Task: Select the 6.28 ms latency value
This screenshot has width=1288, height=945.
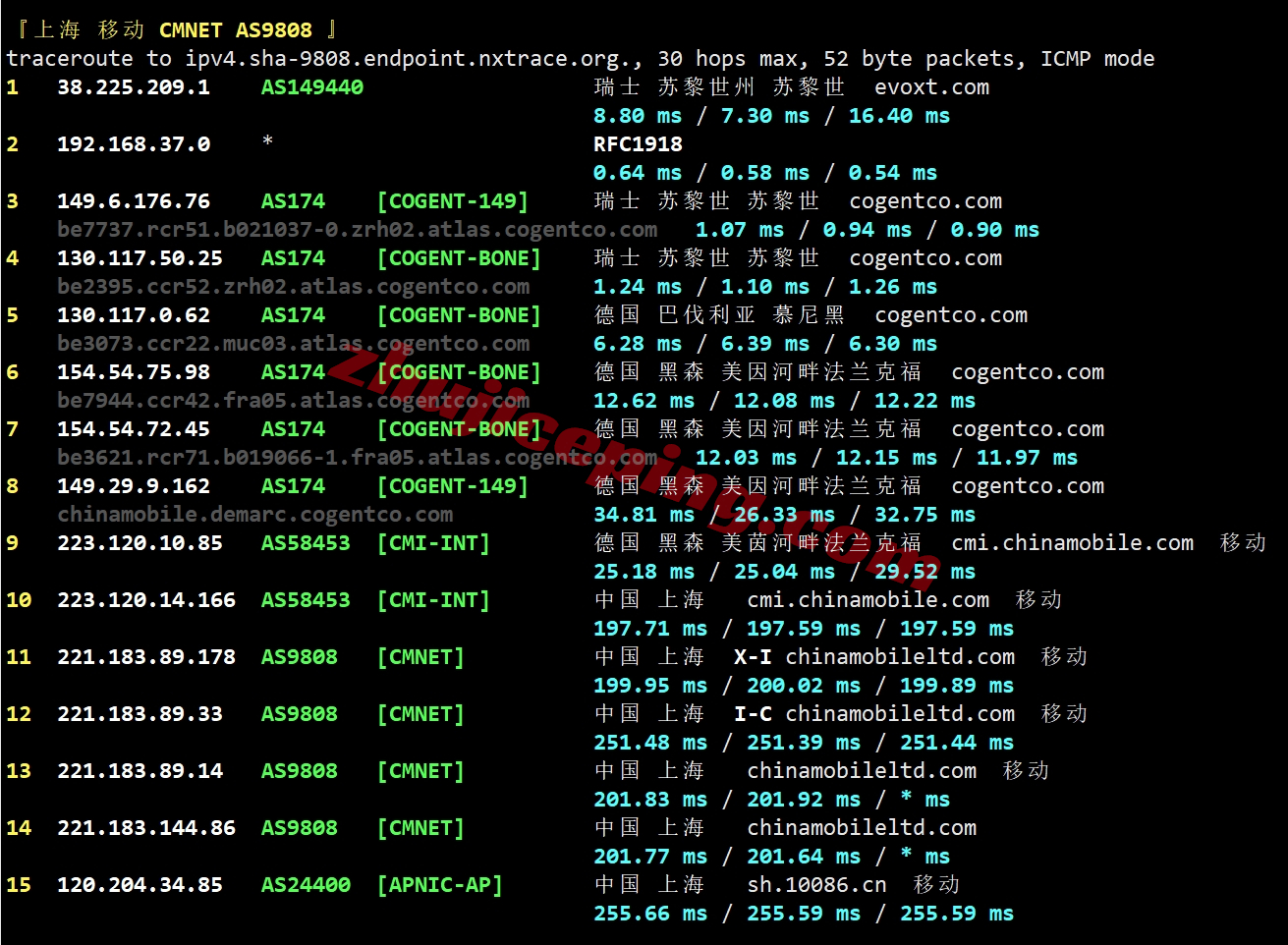Action: click(638, 344)
